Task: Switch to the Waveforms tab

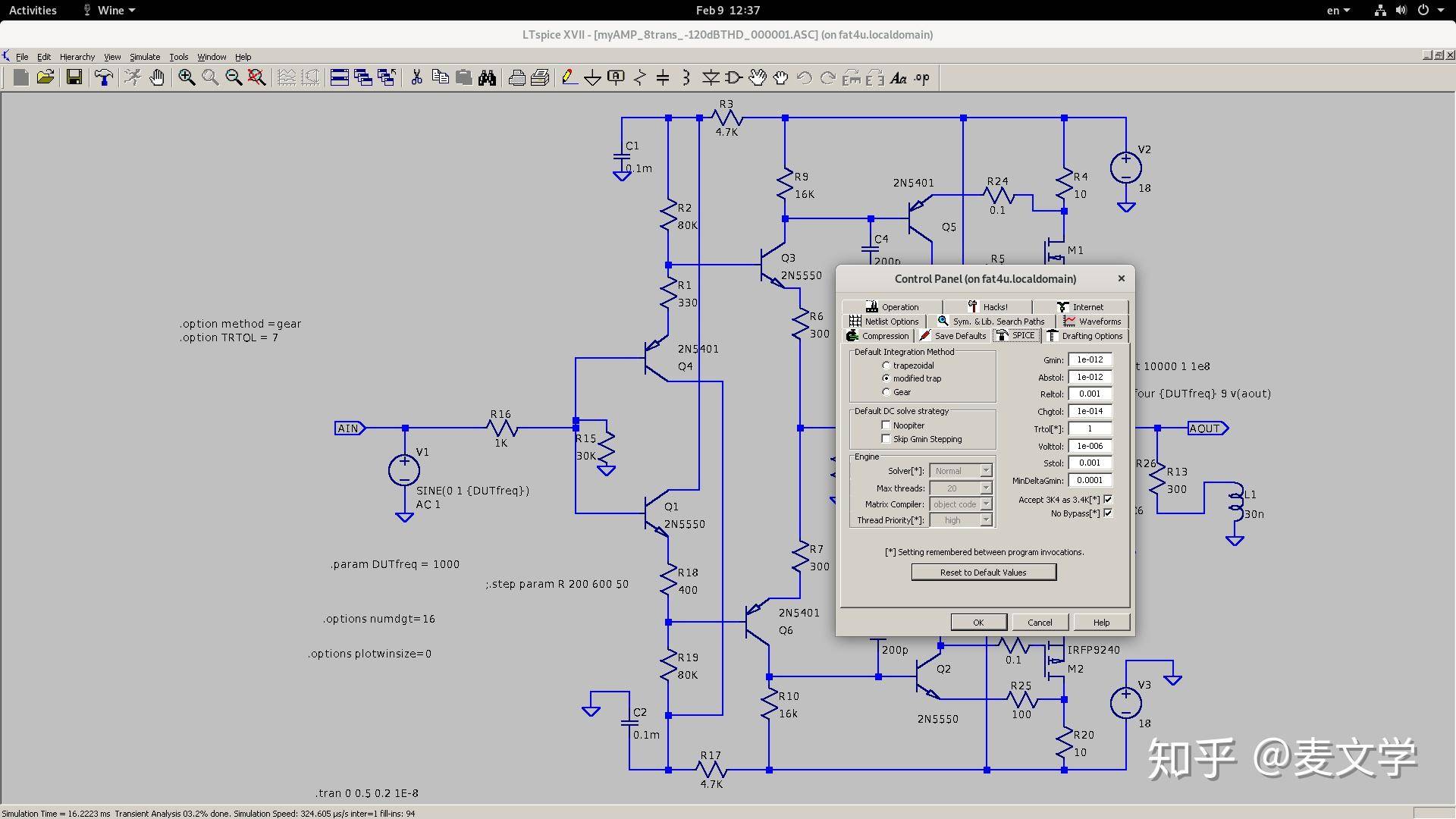Action: click(x=1093, y=322)
